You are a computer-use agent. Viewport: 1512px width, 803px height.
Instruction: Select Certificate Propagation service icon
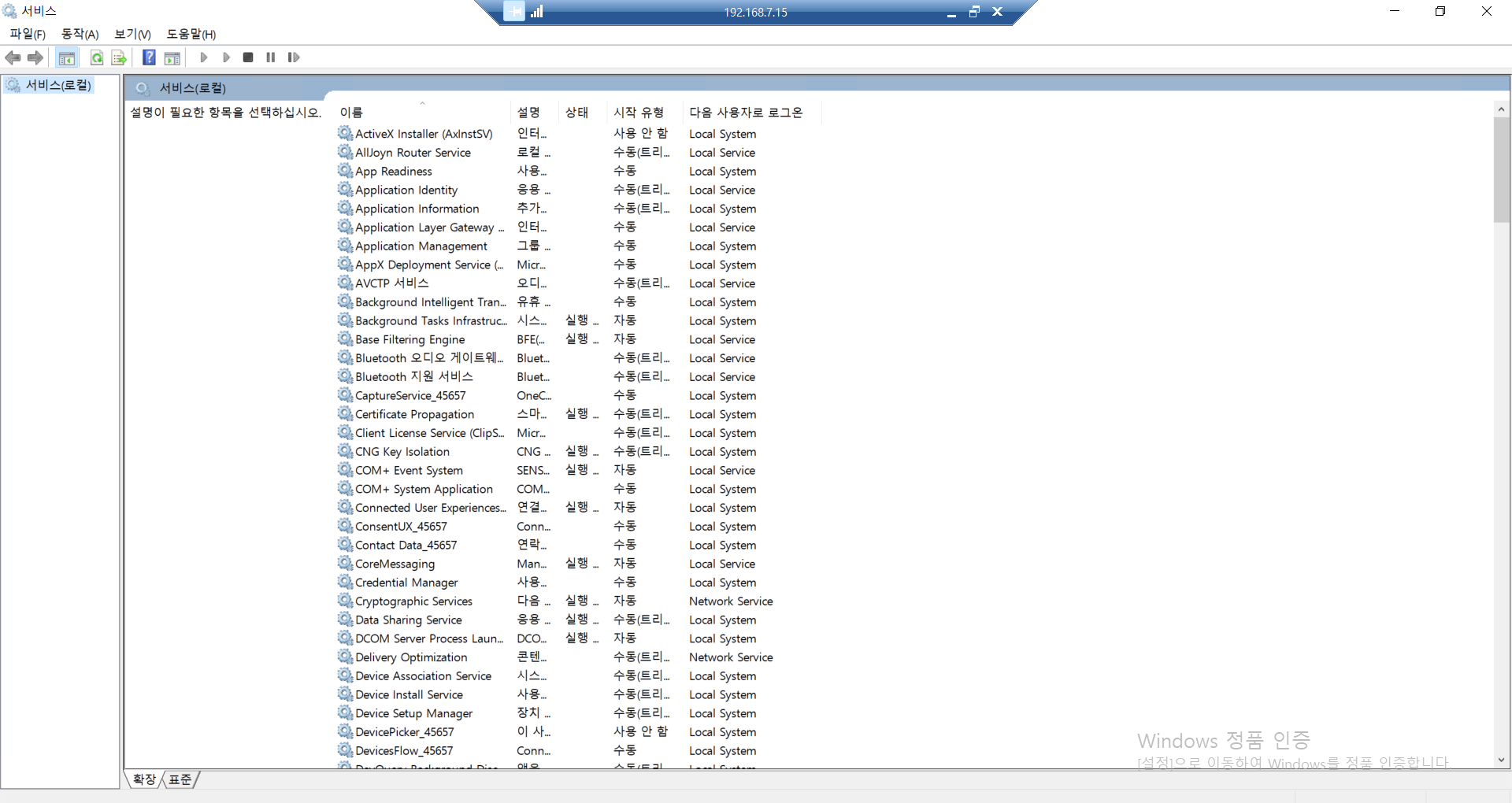(345, 414)
